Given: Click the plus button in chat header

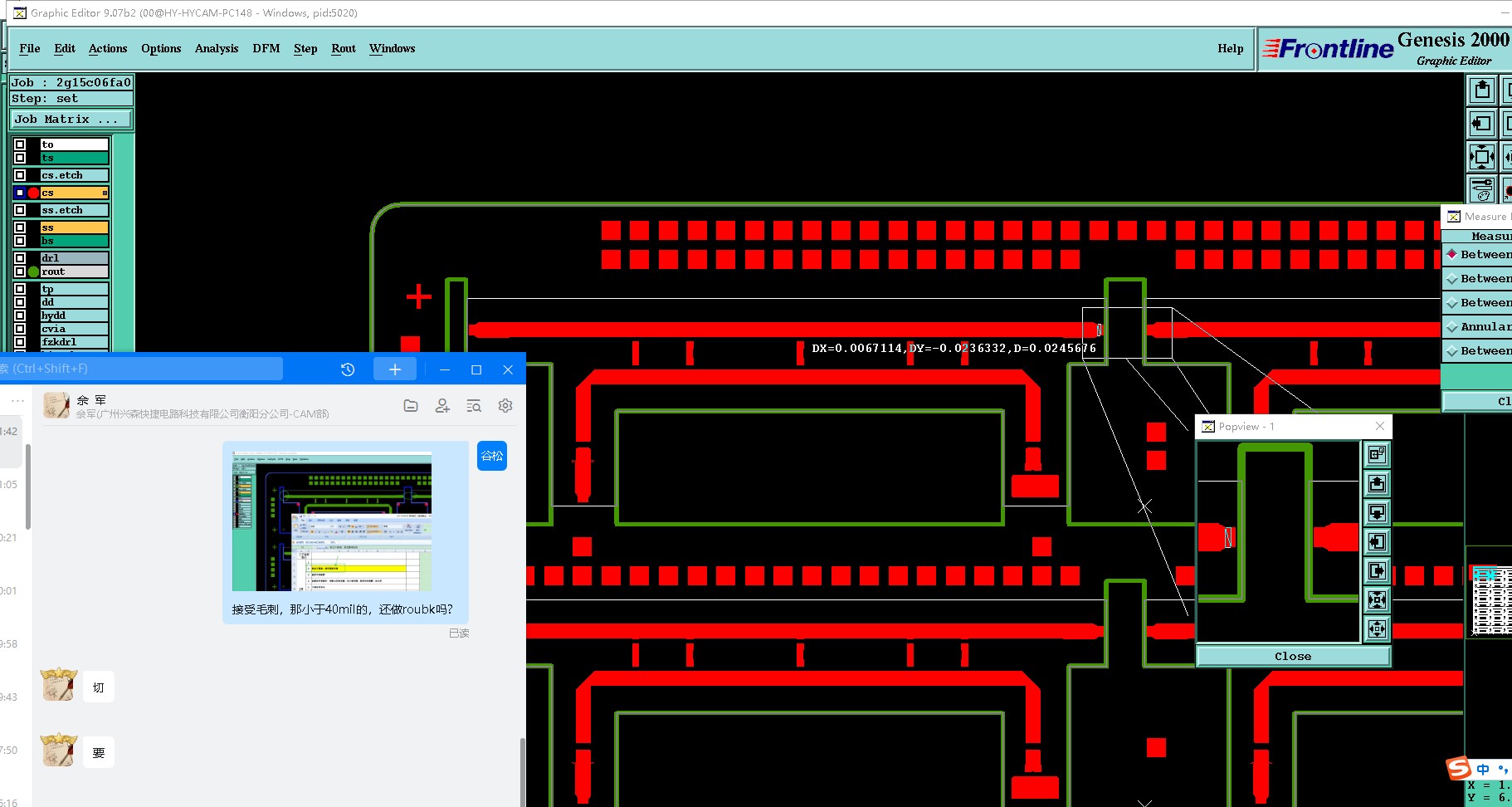Looking at the screenshot, I should (395, 369).
